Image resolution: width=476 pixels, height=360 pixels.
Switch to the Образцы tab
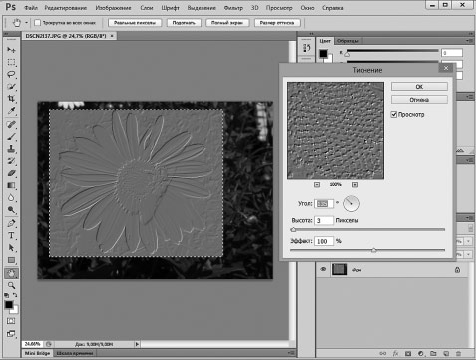click(347, 41)
